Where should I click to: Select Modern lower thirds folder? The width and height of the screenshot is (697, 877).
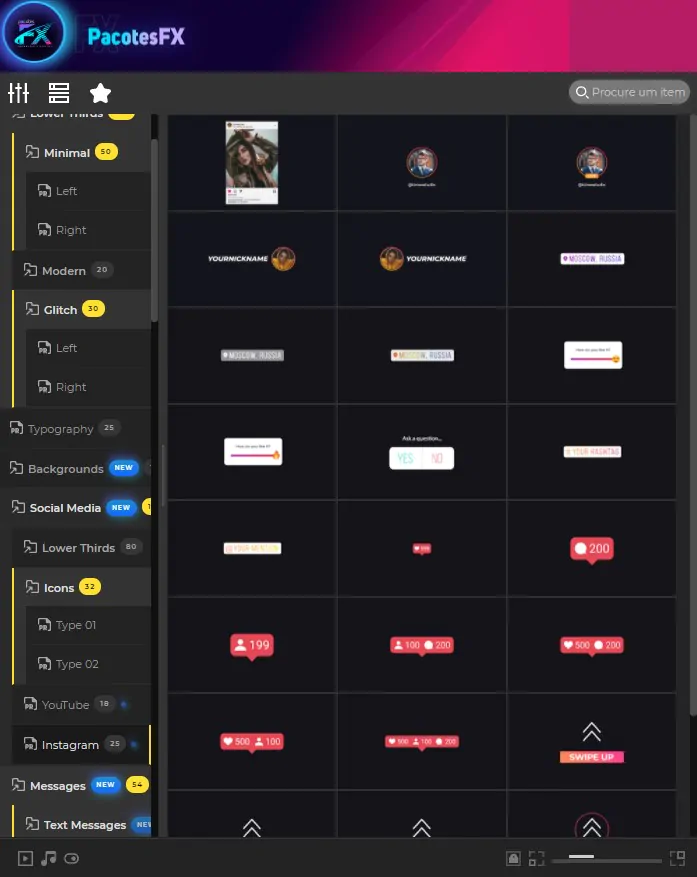tap(63, 271)
